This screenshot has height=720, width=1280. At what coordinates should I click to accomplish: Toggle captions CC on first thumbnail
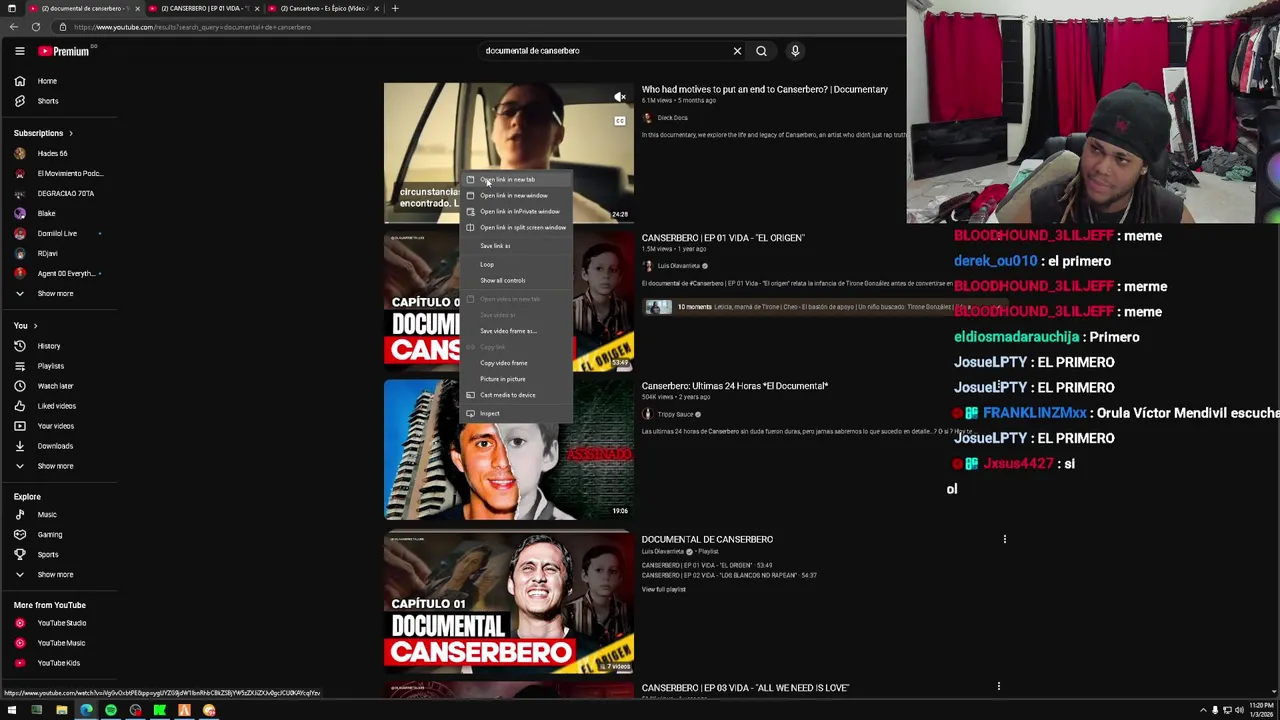[620, 121]
